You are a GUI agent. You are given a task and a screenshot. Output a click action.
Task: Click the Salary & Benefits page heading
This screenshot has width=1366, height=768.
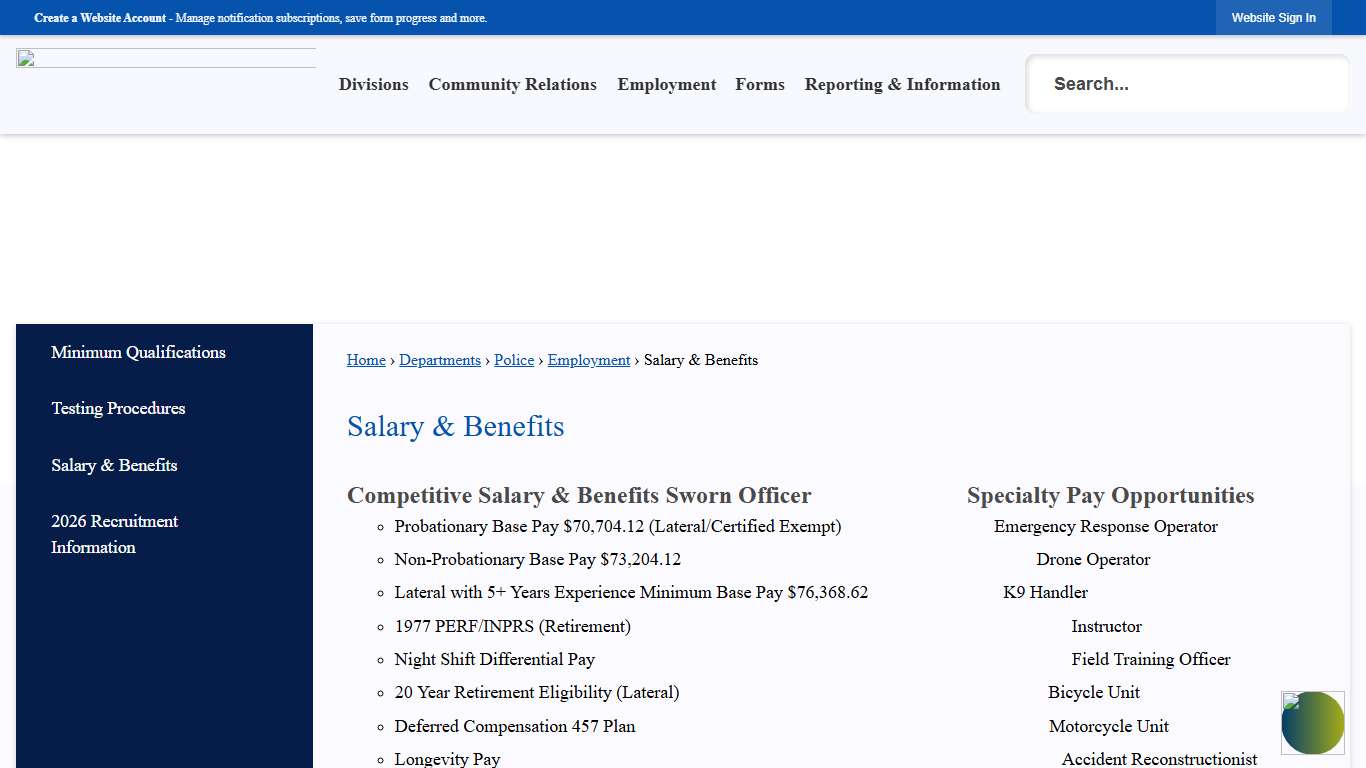[x=455, y=426]
